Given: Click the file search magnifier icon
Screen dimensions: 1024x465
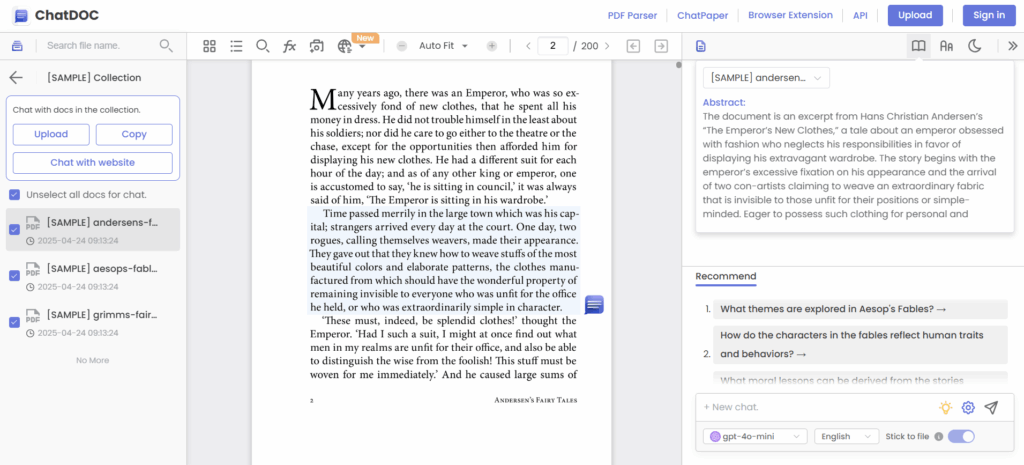Looking at the screenshot, I should point(166,46).
